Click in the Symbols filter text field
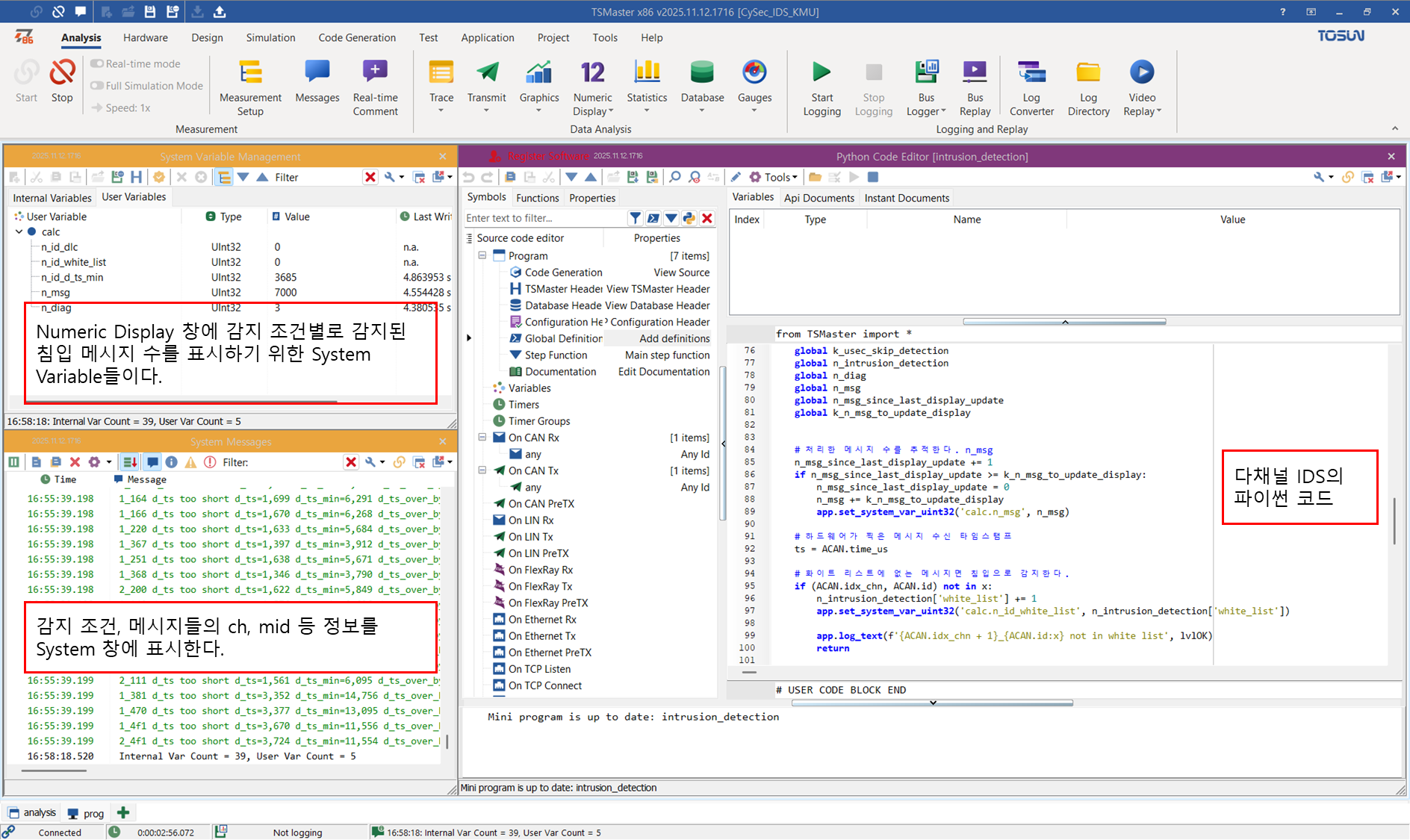The width and height of the screenshot is (1410, 840). pyautogui.click(x=544, y=218)
